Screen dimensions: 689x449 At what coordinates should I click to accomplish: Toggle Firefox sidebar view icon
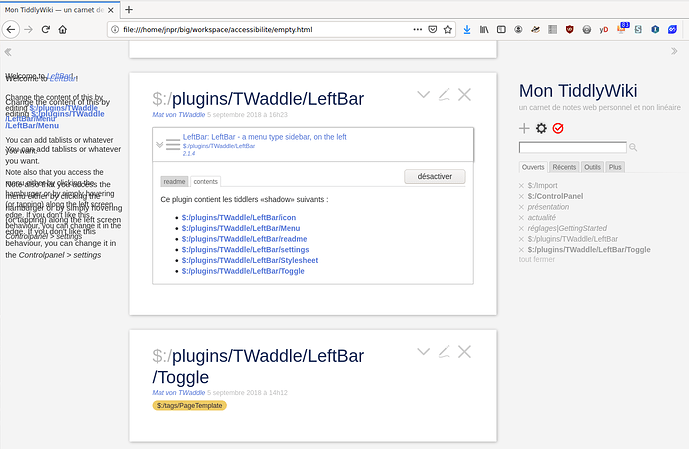coord(501,29)
